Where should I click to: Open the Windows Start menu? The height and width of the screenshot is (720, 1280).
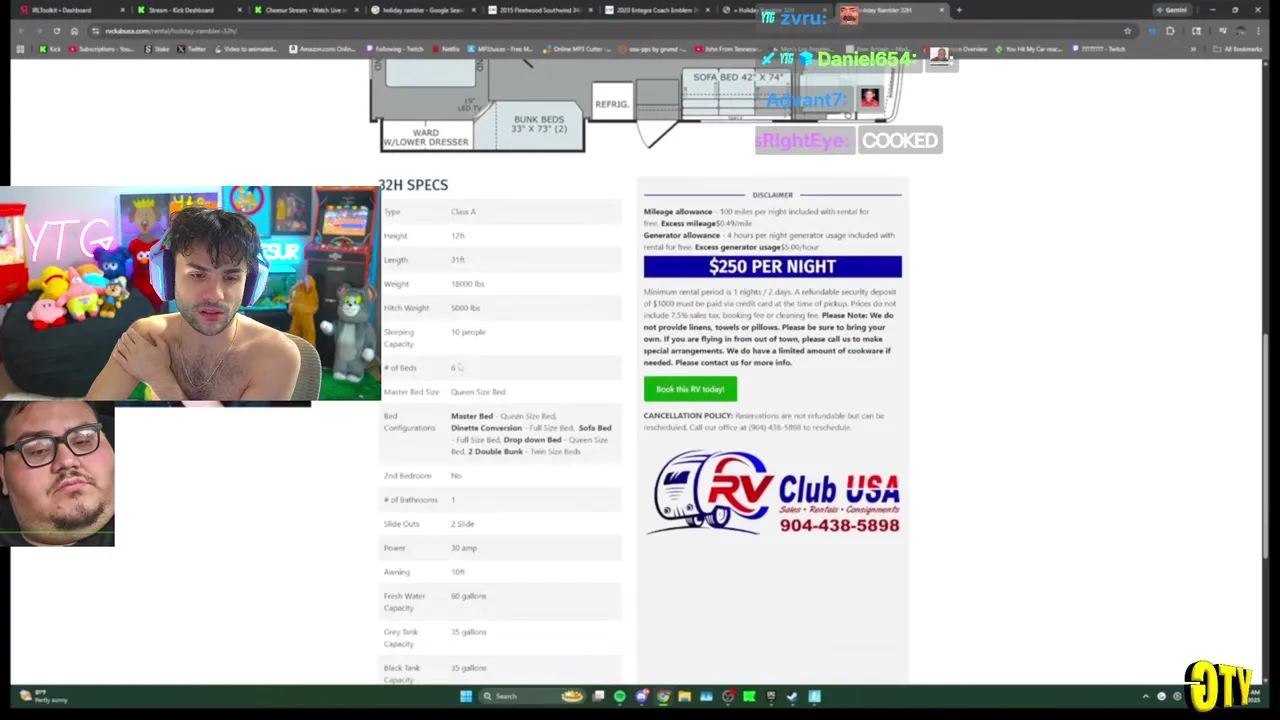465,696
